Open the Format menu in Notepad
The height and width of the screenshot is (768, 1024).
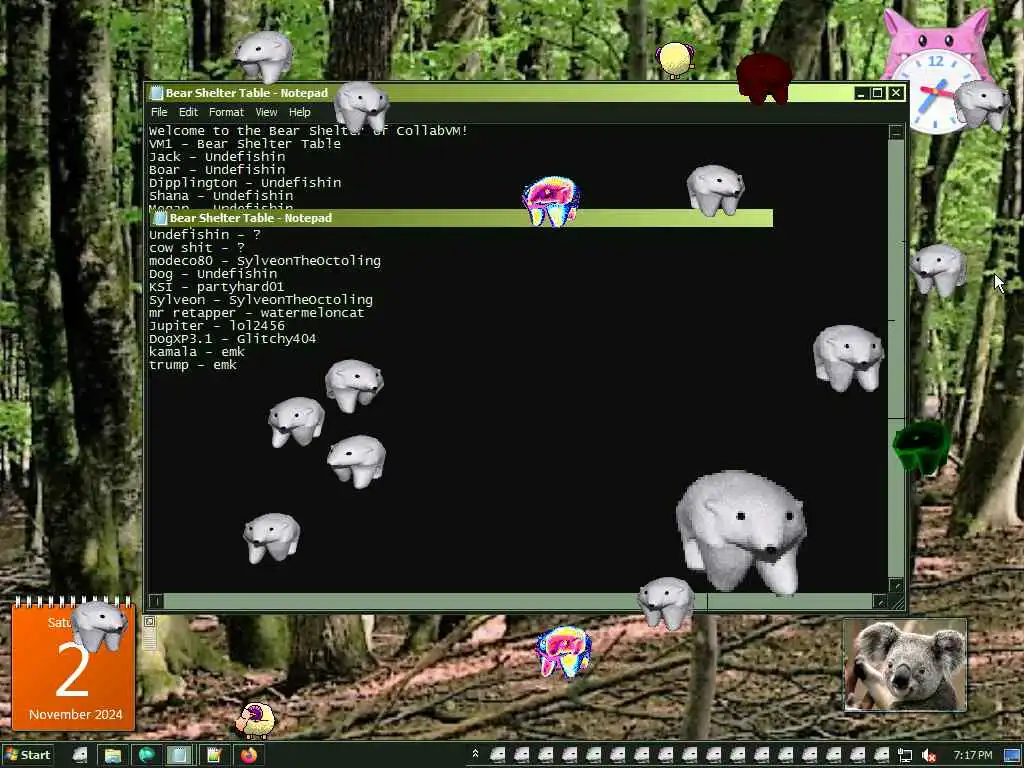226,112
